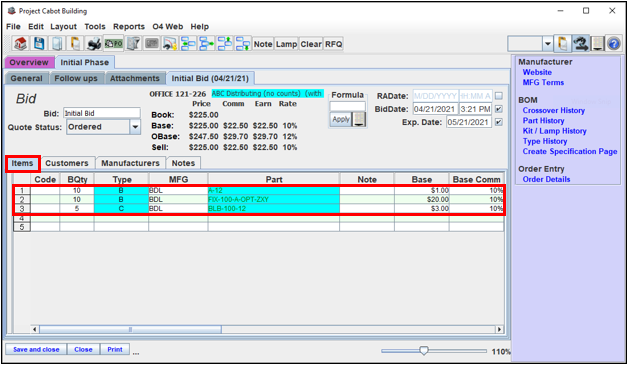Switch to the Manufacturers tab

130,163
